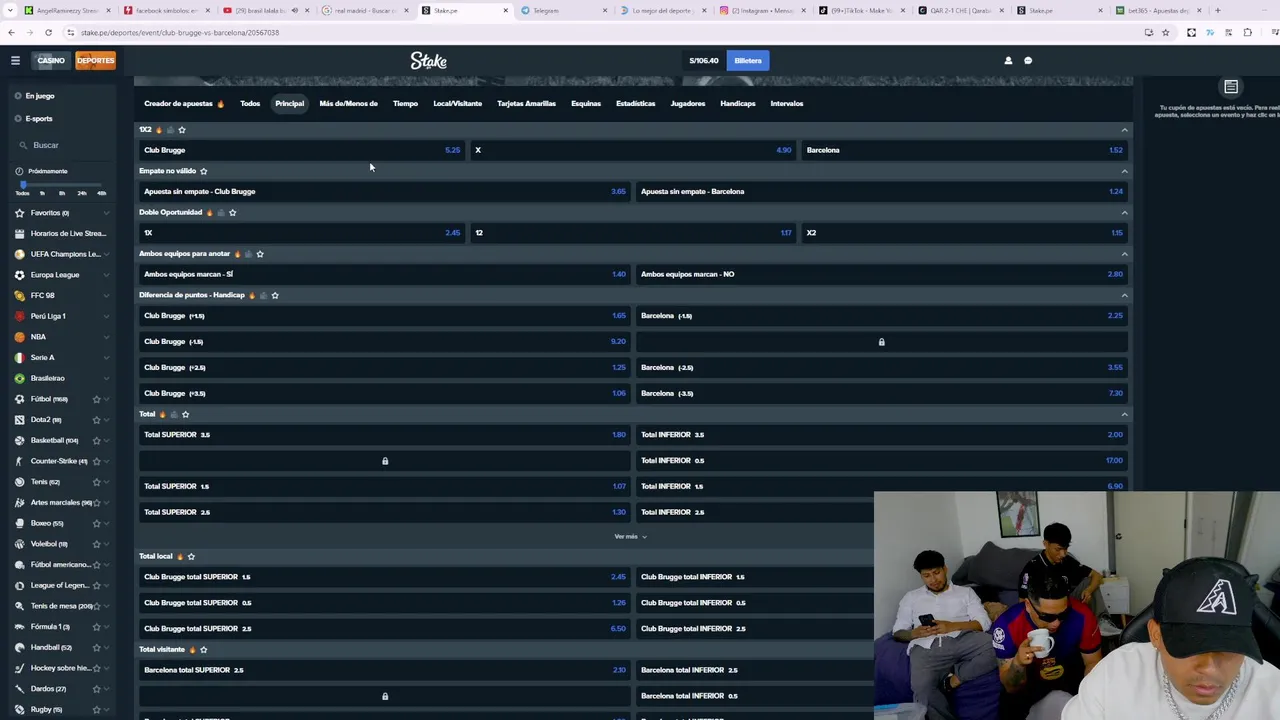Go to the DEPORTES section
Viewport: 1280px width, 720px height.
(x=96, y=60)
